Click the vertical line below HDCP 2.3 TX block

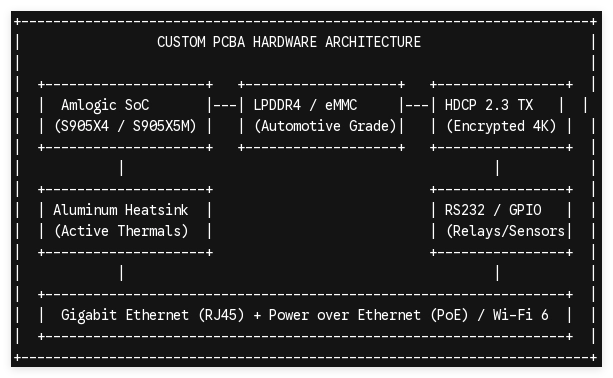tap(497, 168)
